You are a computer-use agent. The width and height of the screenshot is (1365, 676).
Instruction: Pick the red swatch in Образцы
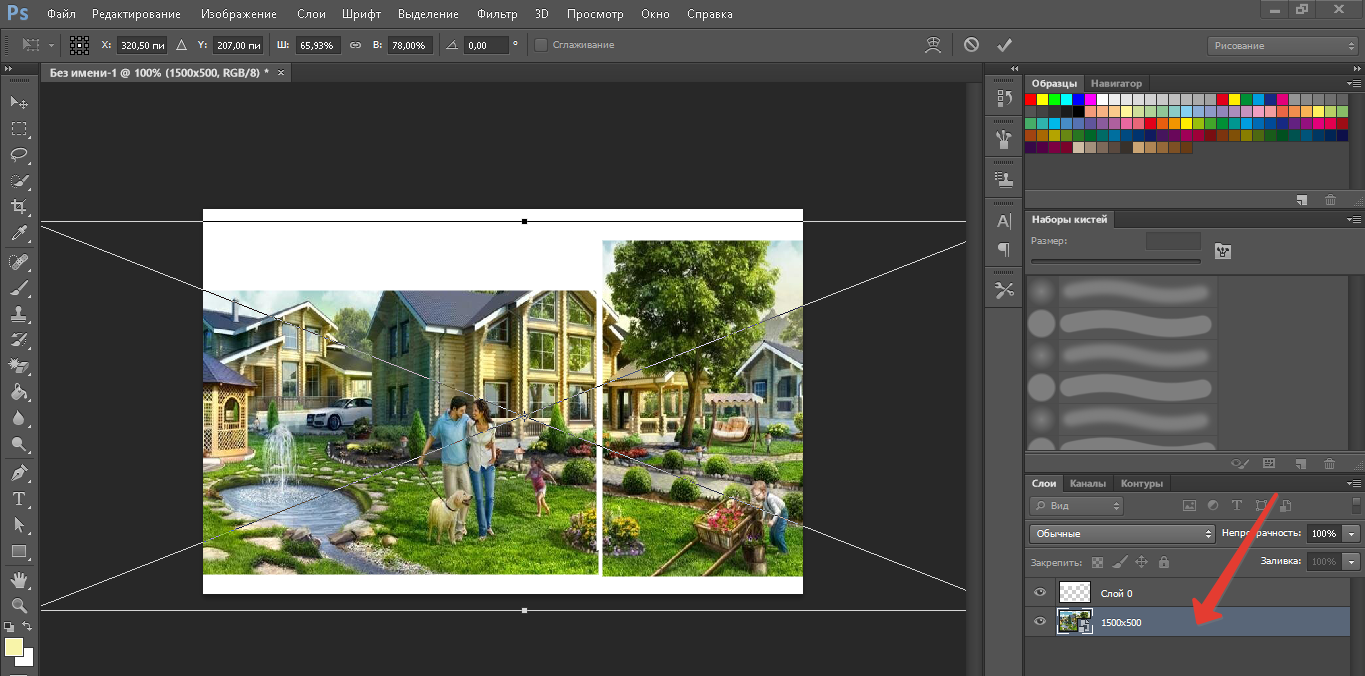1031,99
